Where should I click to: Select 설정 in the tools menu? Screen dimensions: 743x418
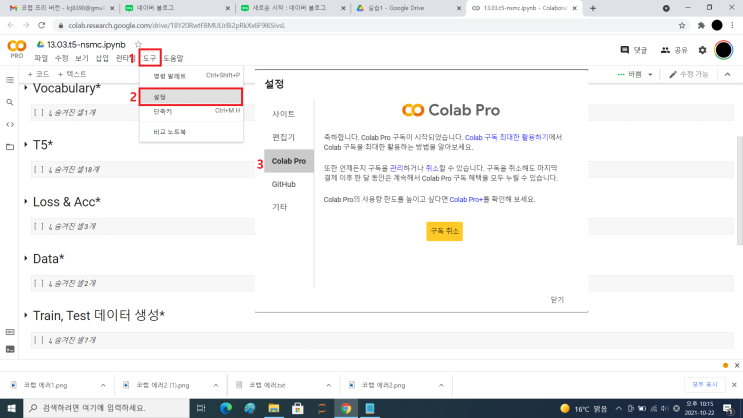click(191, 97)
